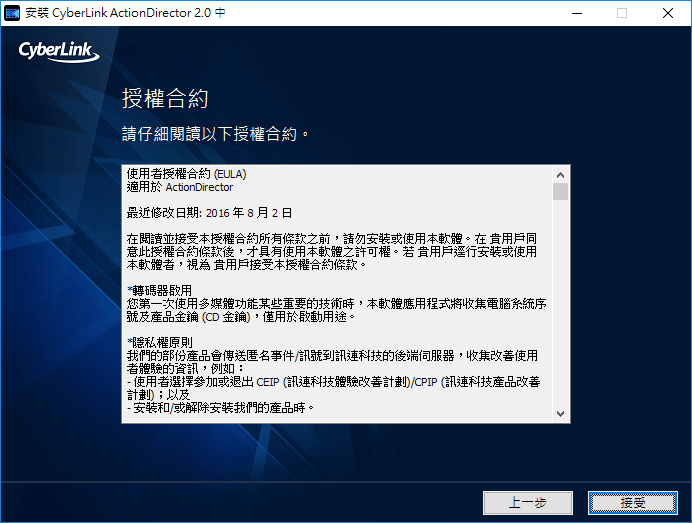The image size is (692, 523).
Task: Click the EULA scrollbar track below the thumb
Action: 560,303
